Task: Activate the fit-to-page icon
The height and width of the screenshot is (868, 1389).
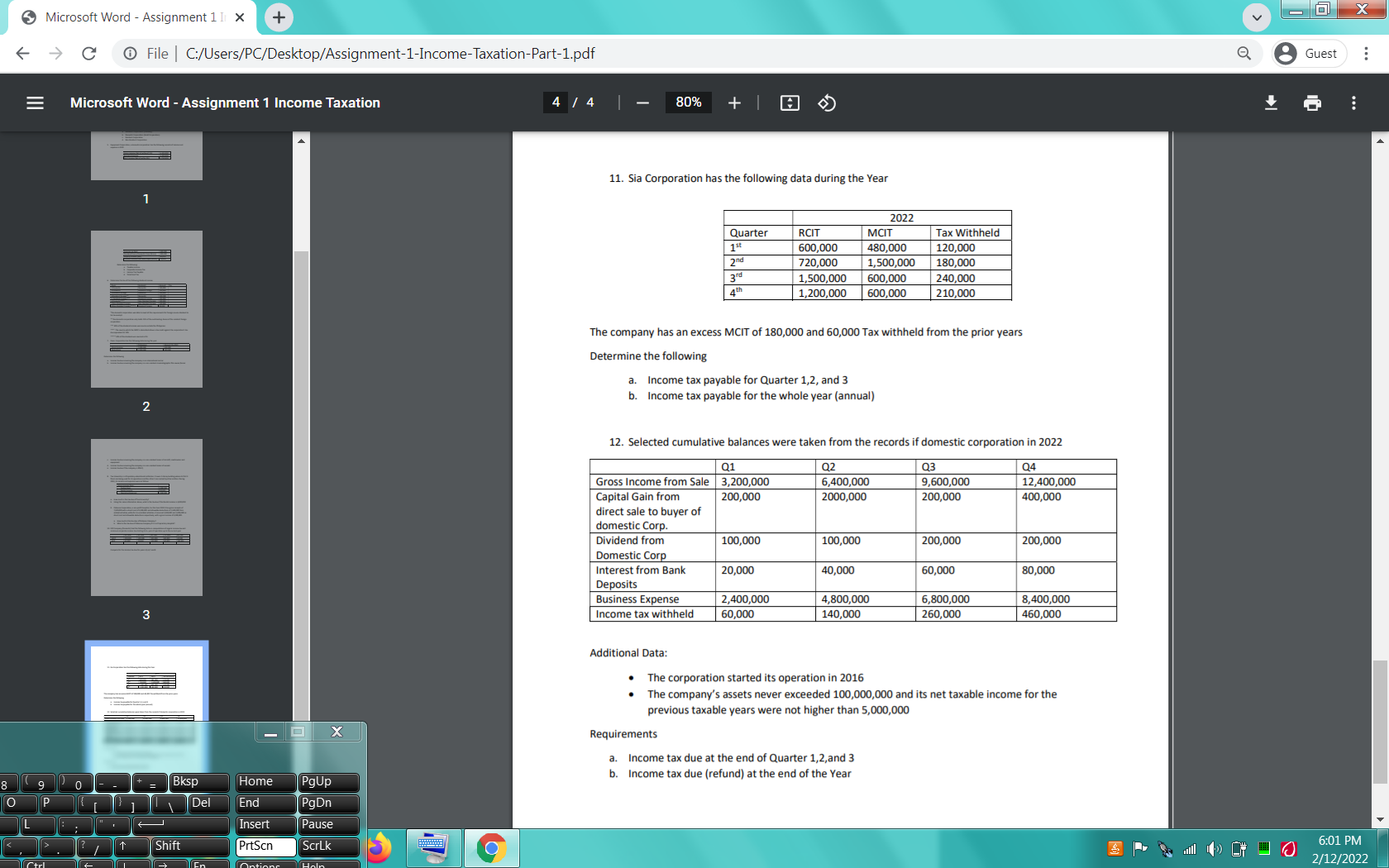Action: [x=790, y=103]
